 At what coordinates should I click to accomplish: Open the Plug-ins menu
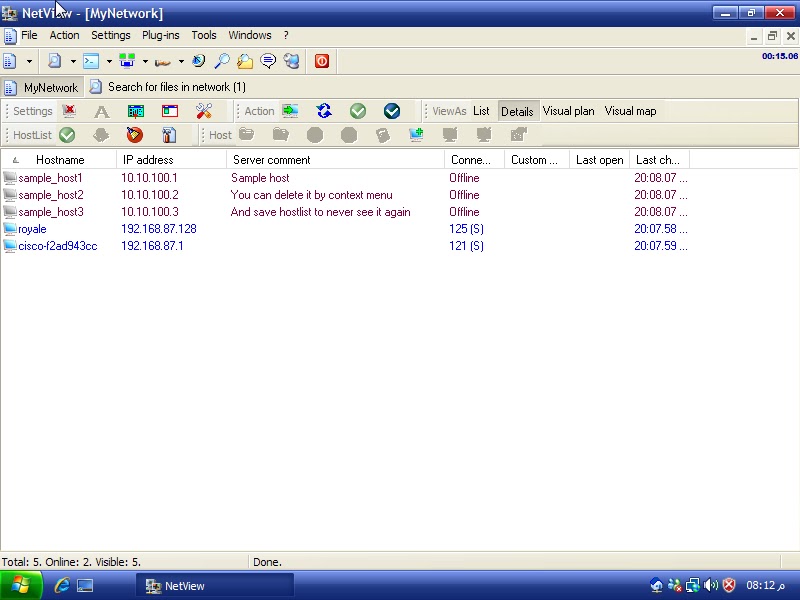coord(160,35)
